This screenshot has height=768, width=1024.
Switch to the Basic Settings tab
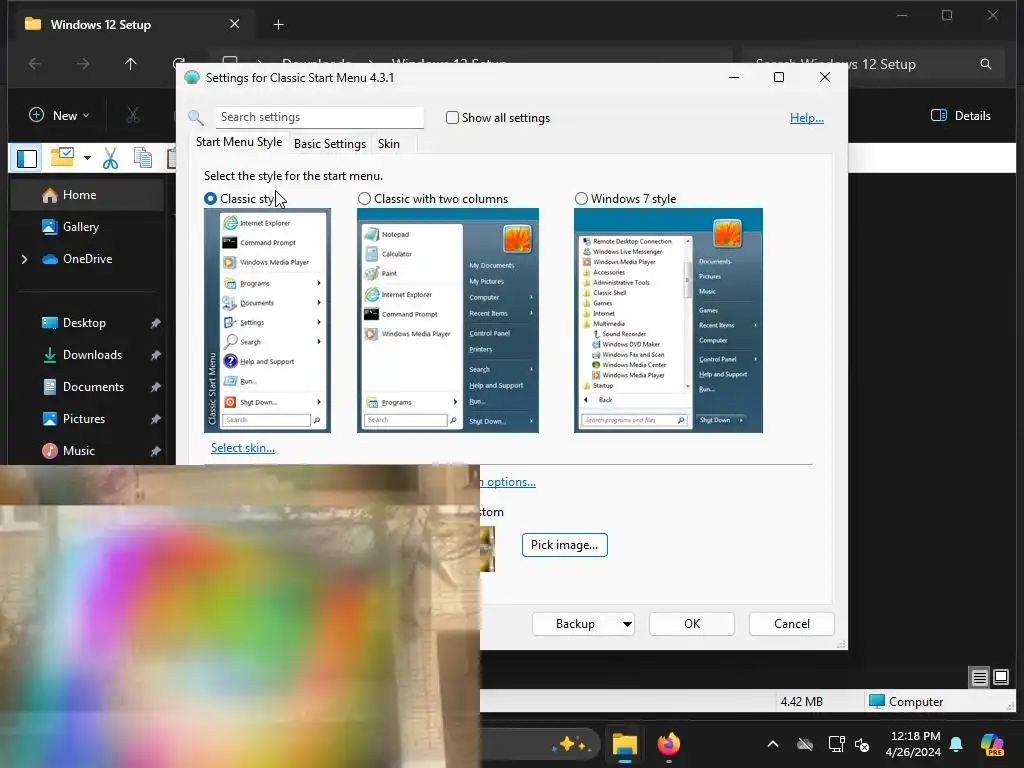[330, 144]
